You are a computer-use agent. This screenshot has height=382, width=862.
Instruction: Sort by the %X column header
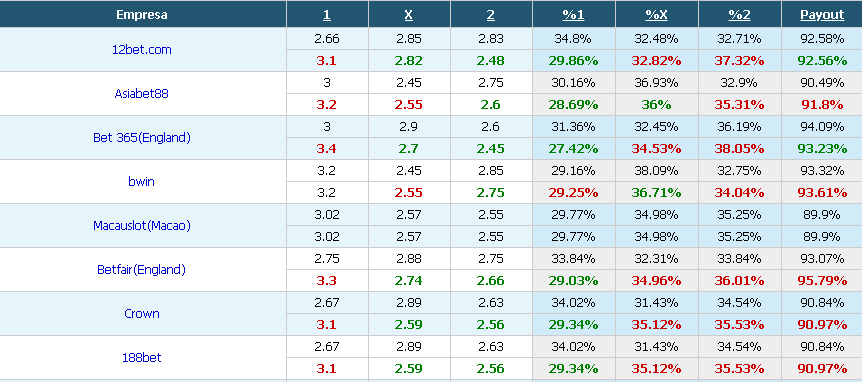click(656, 15)
